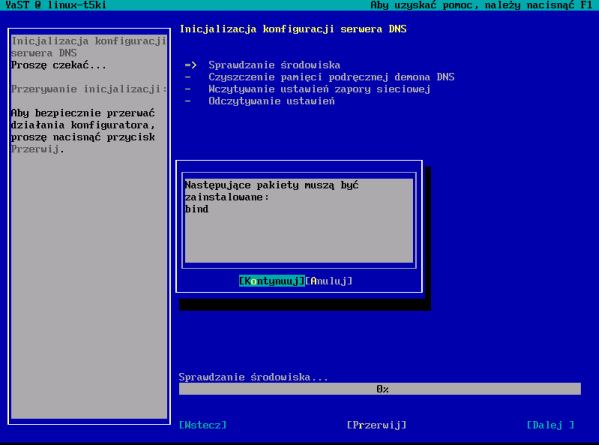This screenshot has width=599, height=445.
Task: Click the arrow marker beside Sprawdzanie środowiska
Action: point(191,65)
